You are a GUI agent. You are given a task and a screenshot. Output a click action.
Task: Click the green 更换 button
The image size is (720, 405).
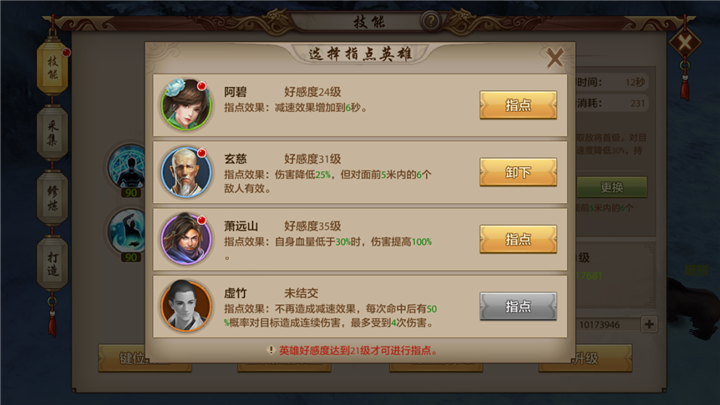coord(611,187)
